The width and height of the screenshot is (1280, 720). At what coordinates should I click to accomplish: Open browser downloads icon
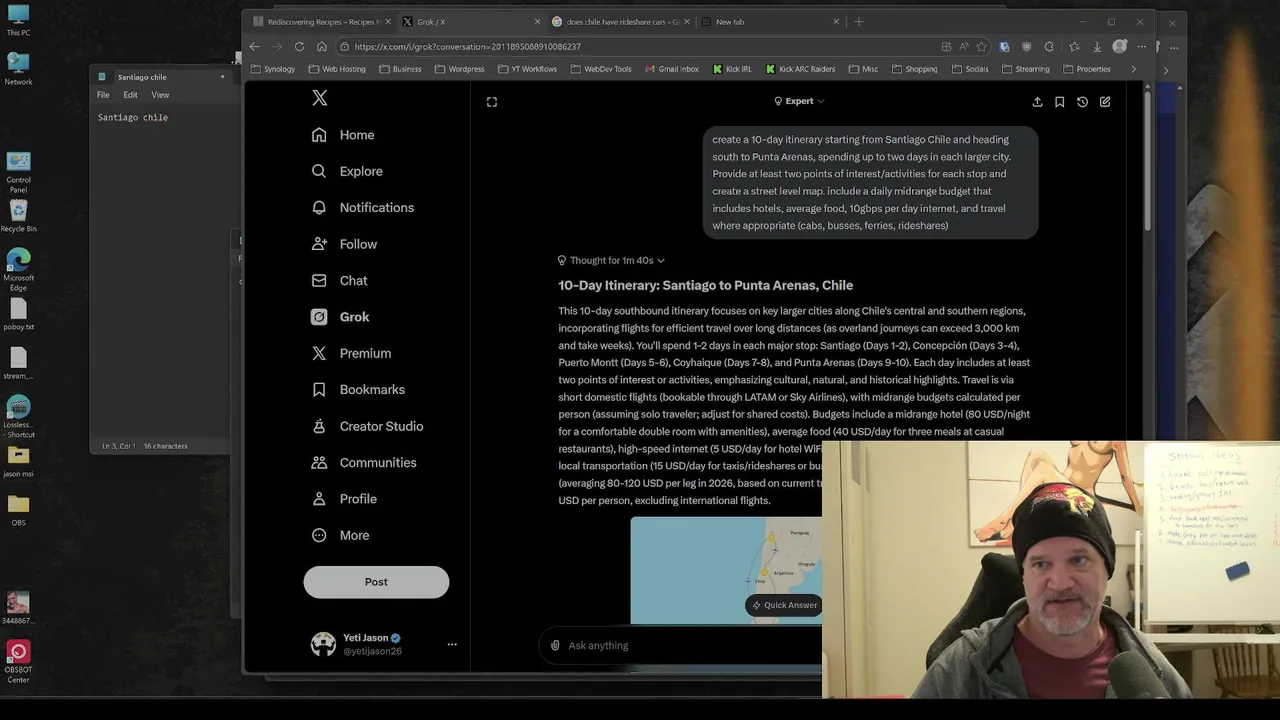[1097, 46]
